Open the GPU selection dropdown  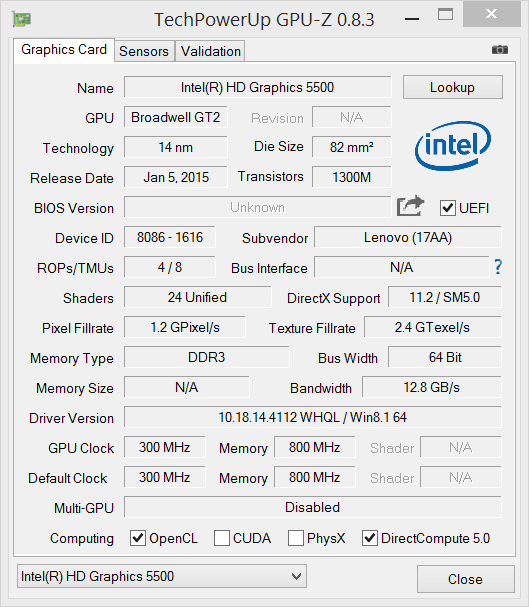[162, 576]
